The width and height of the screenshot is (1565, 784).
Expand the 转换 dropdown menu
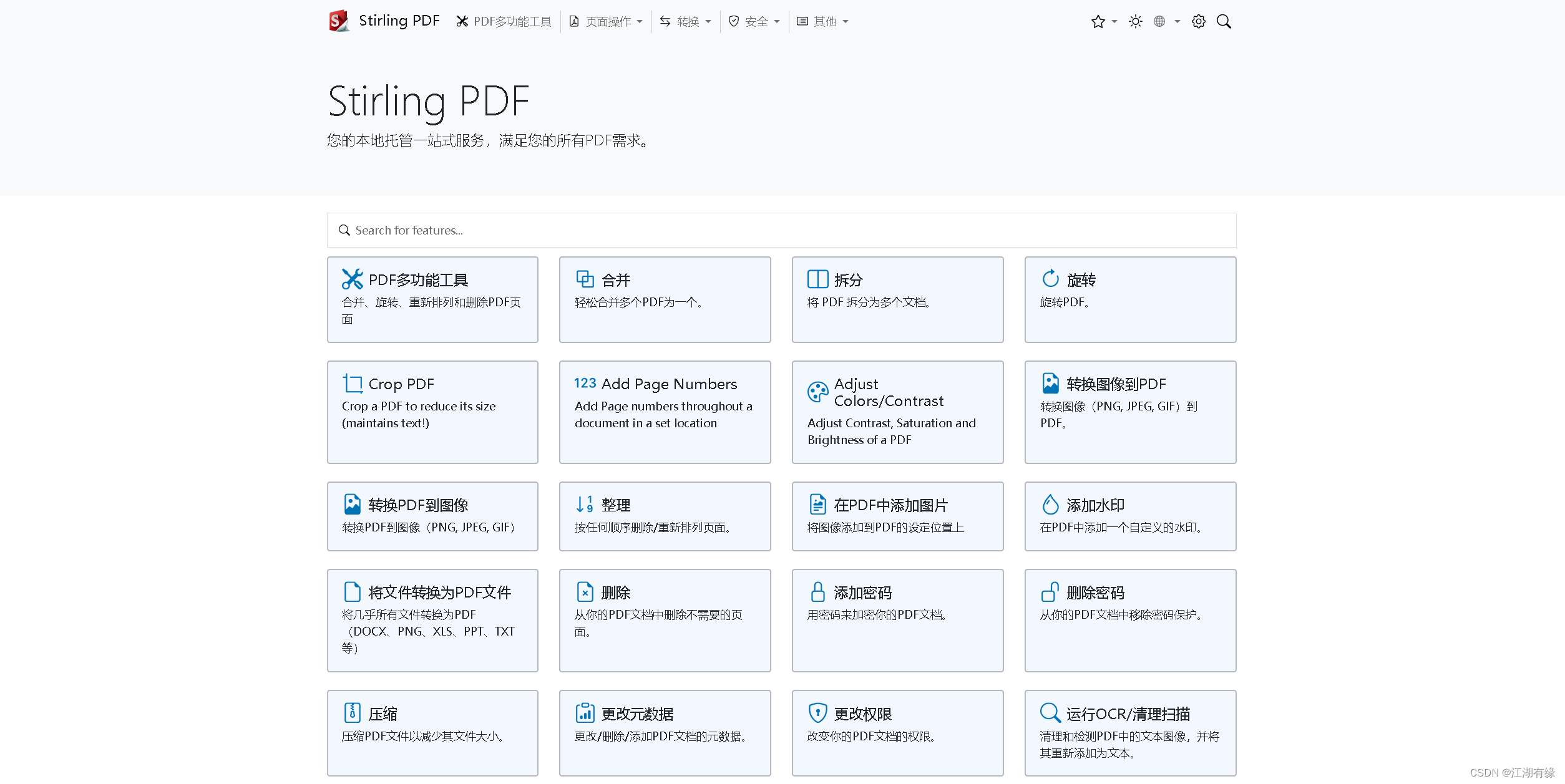pos(686,22)
